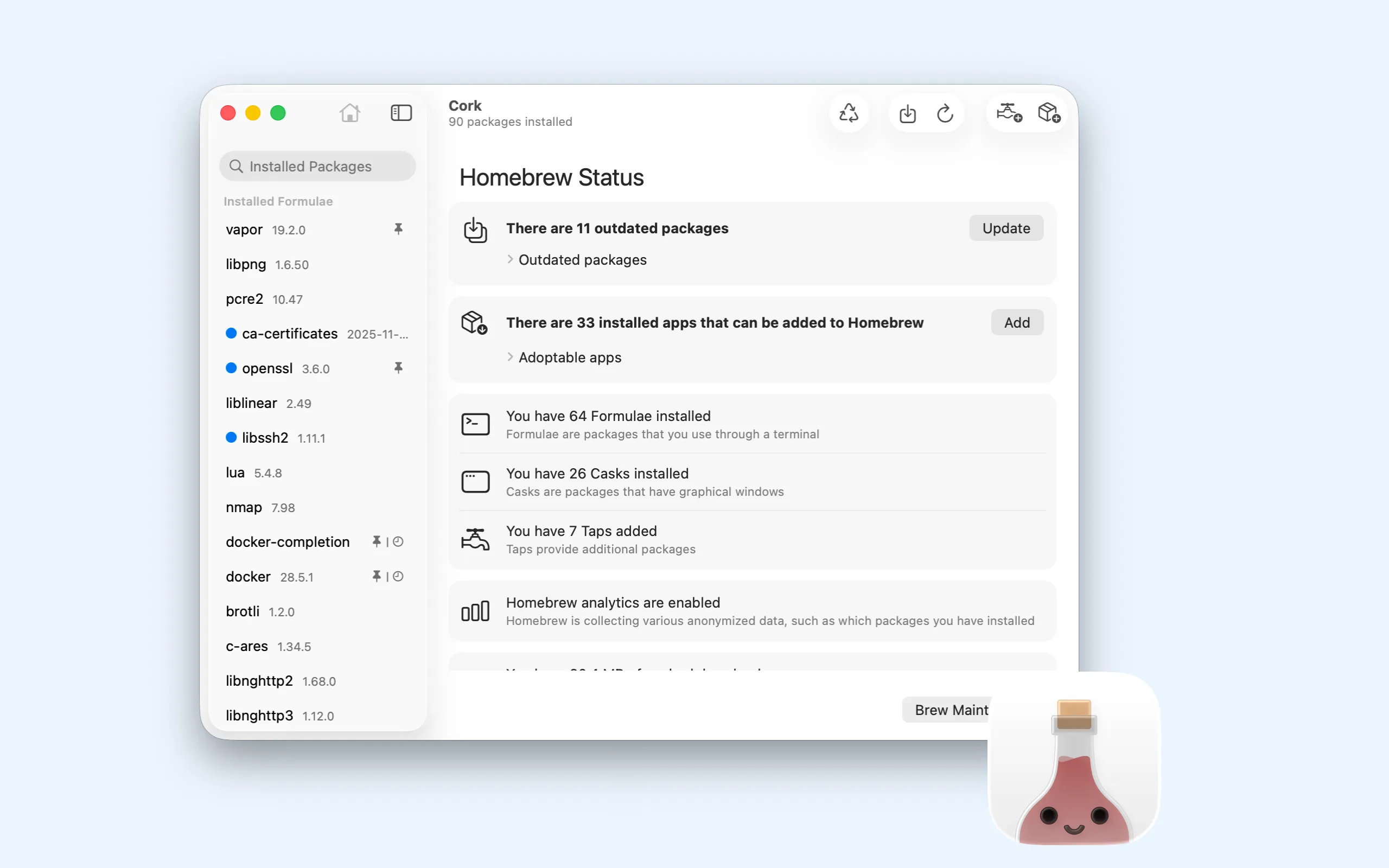
Task: Select the pcre2 formula
Action: point(317,299)
